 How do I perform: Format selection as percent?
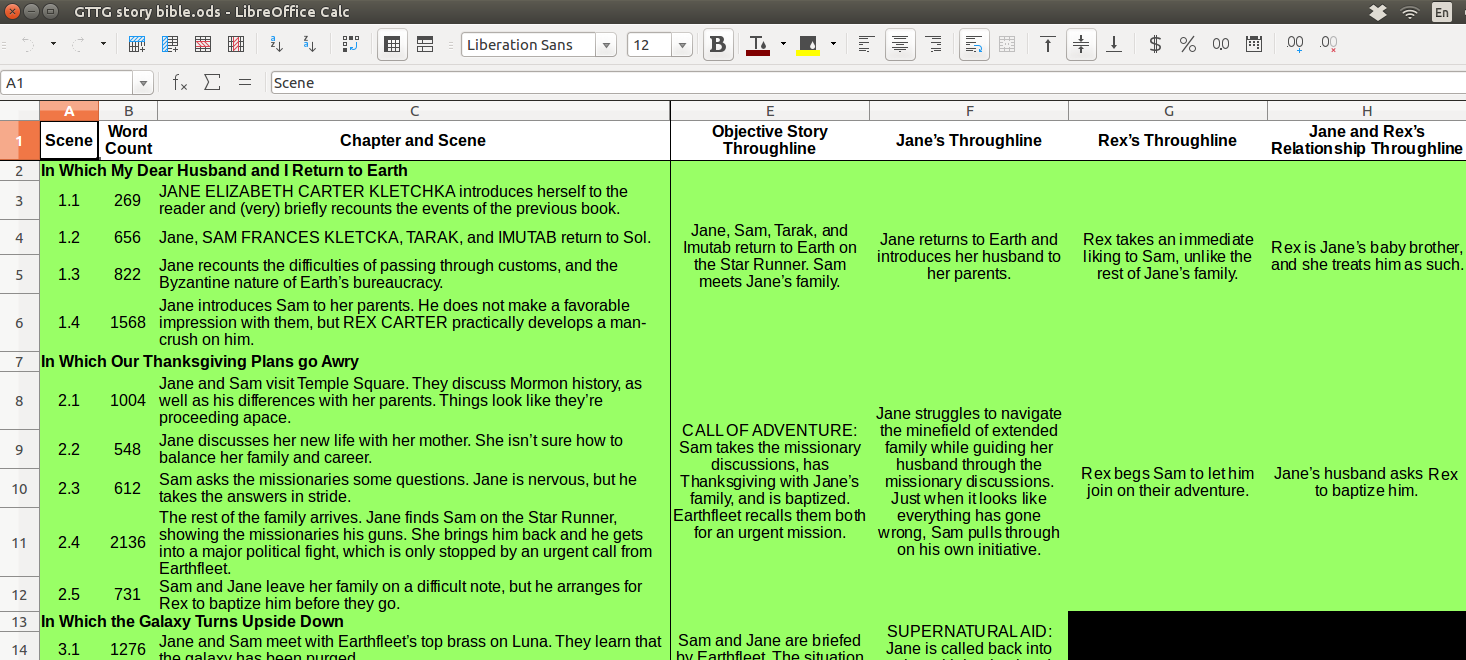click(1188, 45)
